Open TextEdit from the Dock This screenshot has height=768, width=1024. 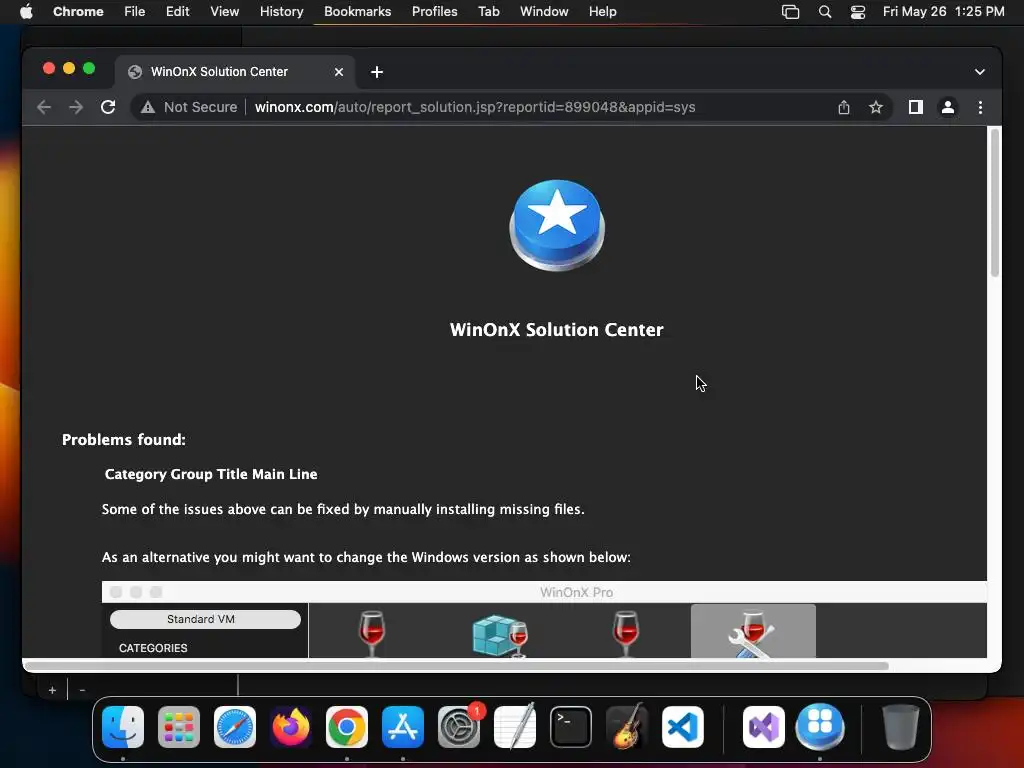pos(515,726)
